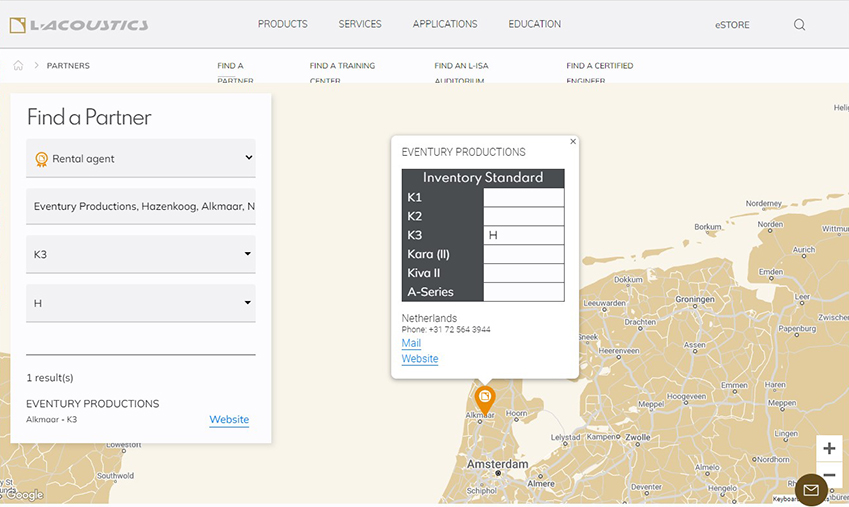Open Website link in results list
The width and height of the screenshot is (849, 507).
point(229,420)
